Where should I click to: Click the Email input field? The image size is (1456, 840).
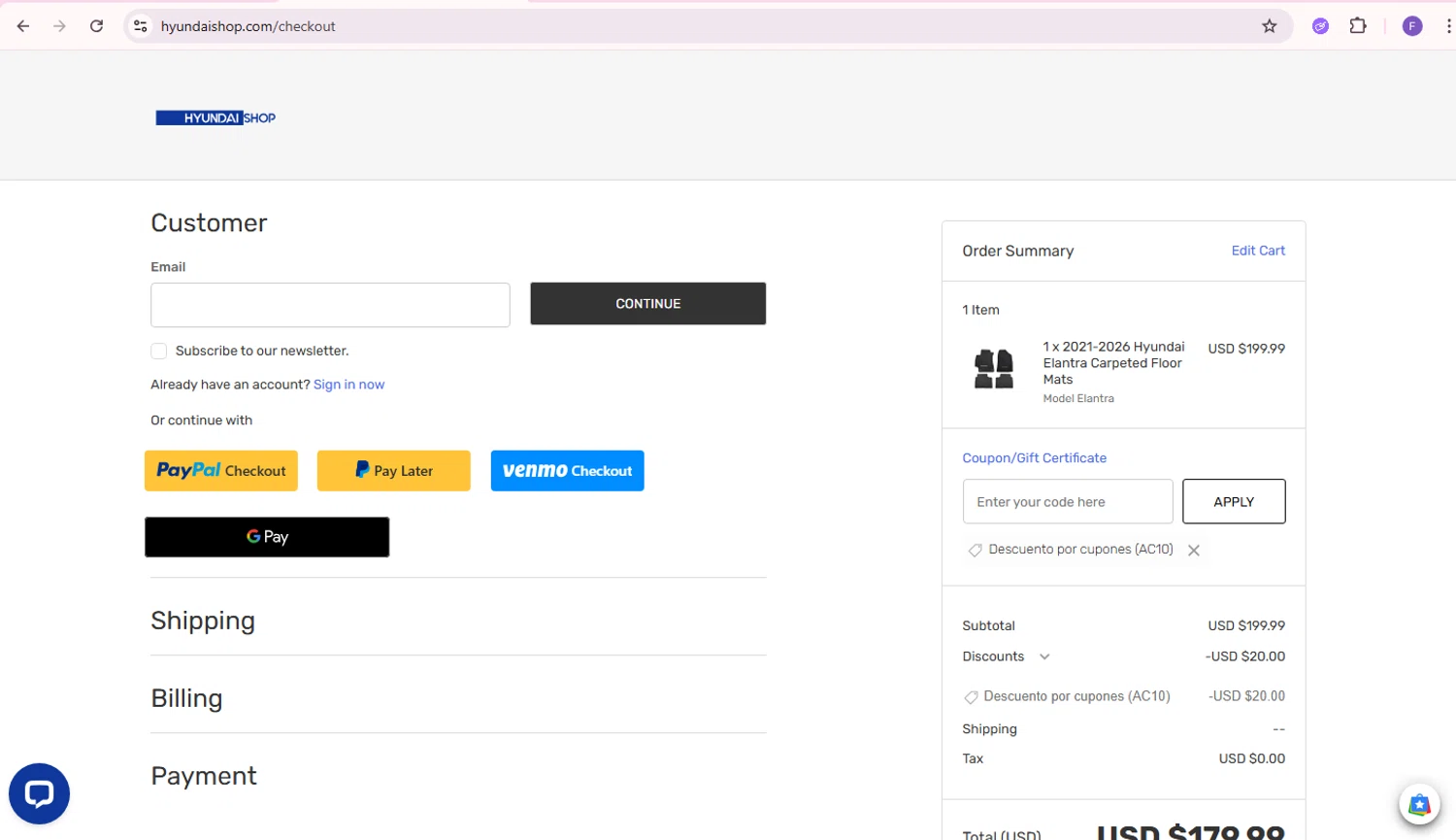[330, 305]
